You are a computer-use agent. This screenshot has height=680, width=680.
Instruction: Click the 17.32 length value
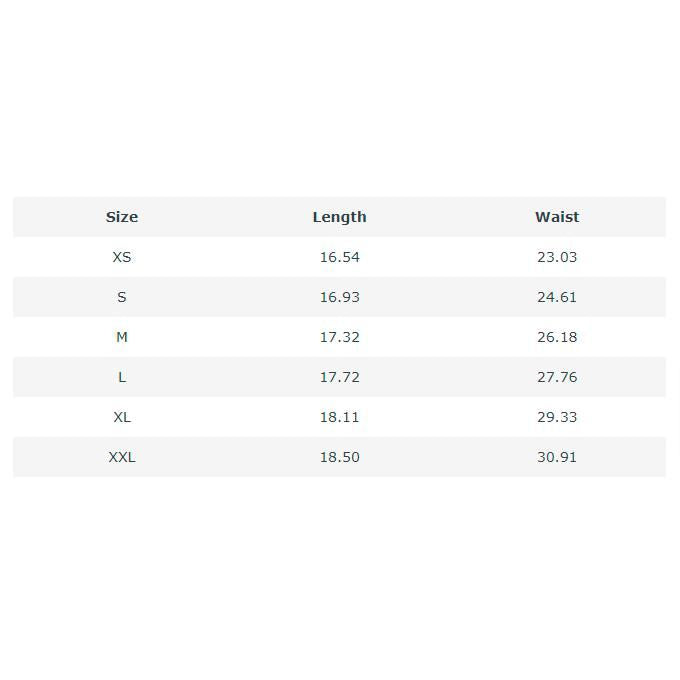[339, 337]
